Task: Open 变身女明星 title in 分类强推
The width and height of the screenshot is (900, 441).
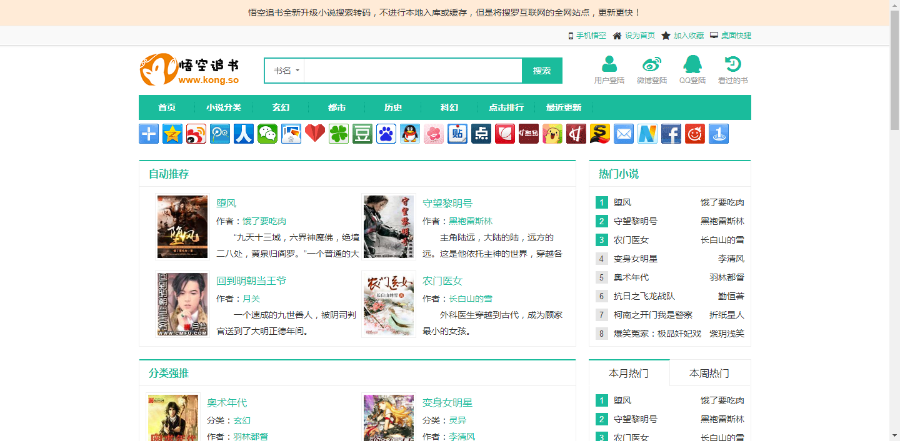Action: pyautogui.click(x=448, y=403)
